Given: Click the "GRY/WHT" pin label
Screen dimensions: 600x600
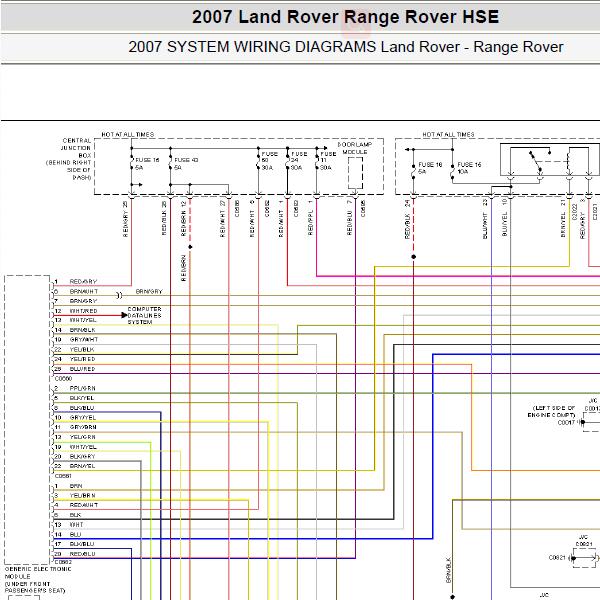Looking at the screenshot, I should [x=84, y=340].
